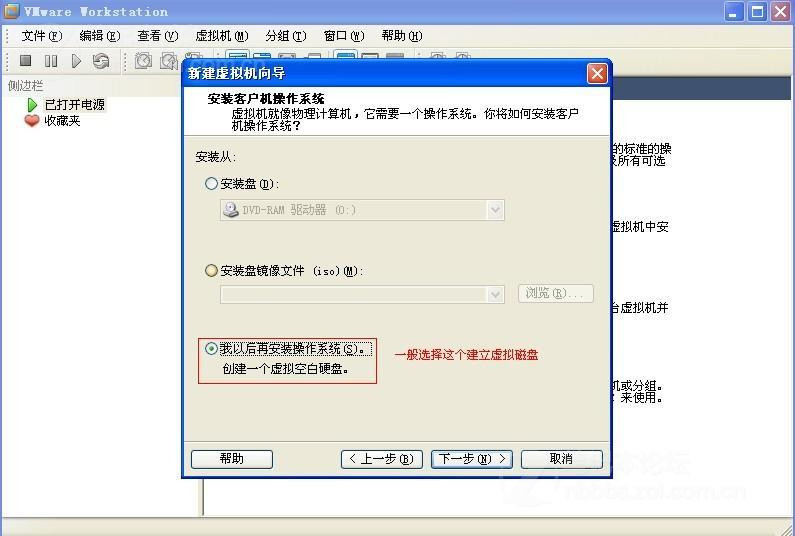Viewport: 795px width, 536px height.
Task: Click the power on (play) toolbar icon
Action: (76, 61)
